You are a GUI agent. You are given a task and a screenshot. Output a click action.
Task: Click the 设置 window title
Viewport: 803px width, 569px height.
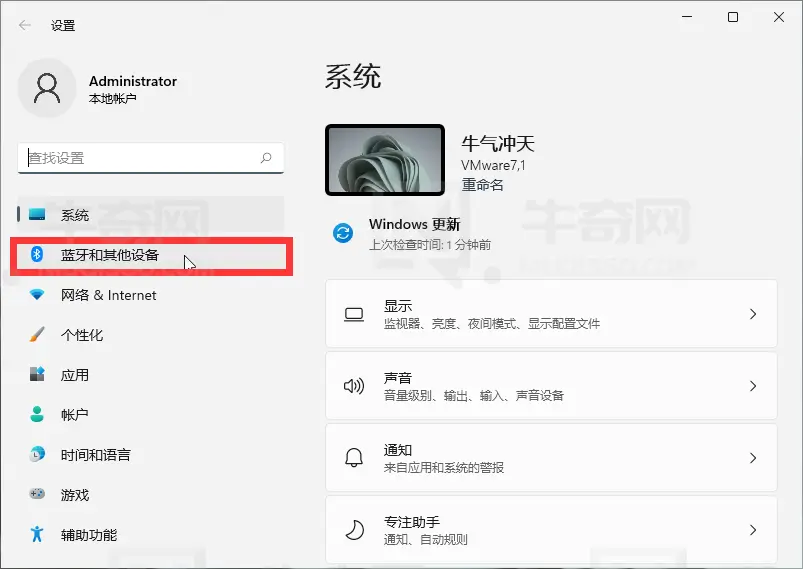63,26
